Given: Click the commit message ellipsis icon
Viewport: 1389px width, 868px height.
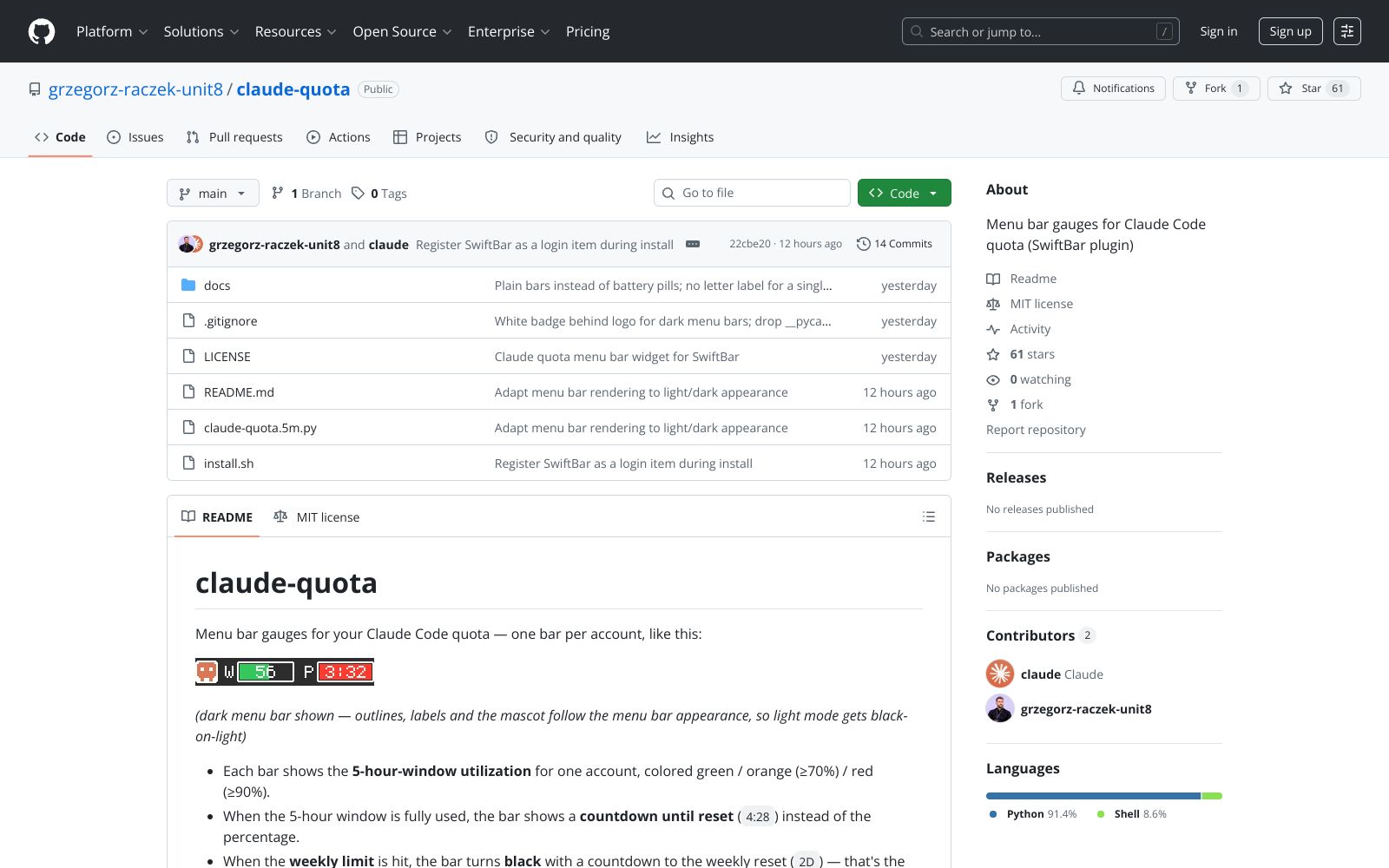Looking at the screenshot, I should [693, 244].
